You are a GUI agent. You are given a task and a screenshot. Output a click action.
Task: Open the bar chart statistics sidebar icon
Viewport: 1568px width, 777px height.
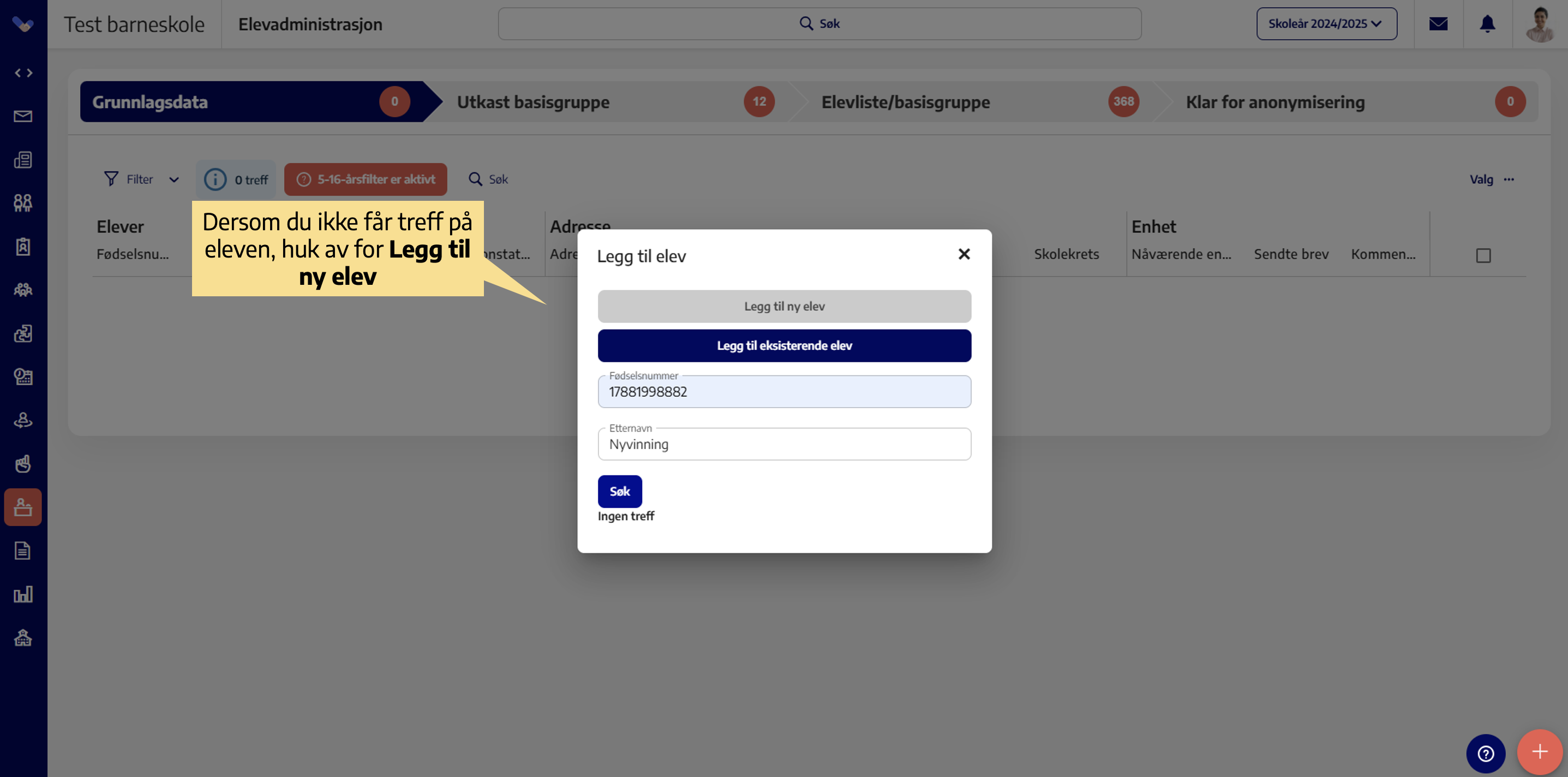(23, 594)
